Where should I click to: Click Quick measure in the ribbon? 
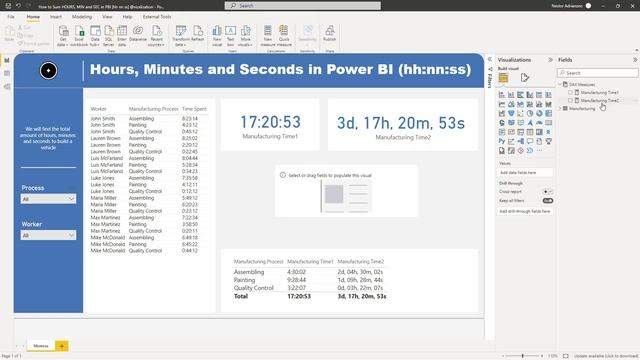pyautogui.click(x=284, y=36)
